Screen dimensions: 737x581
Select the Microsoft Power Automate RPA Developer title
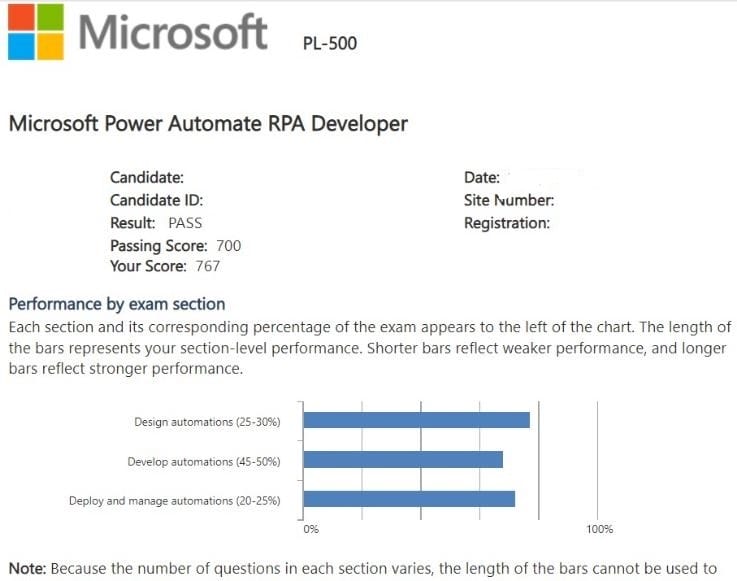click(208, 124)
